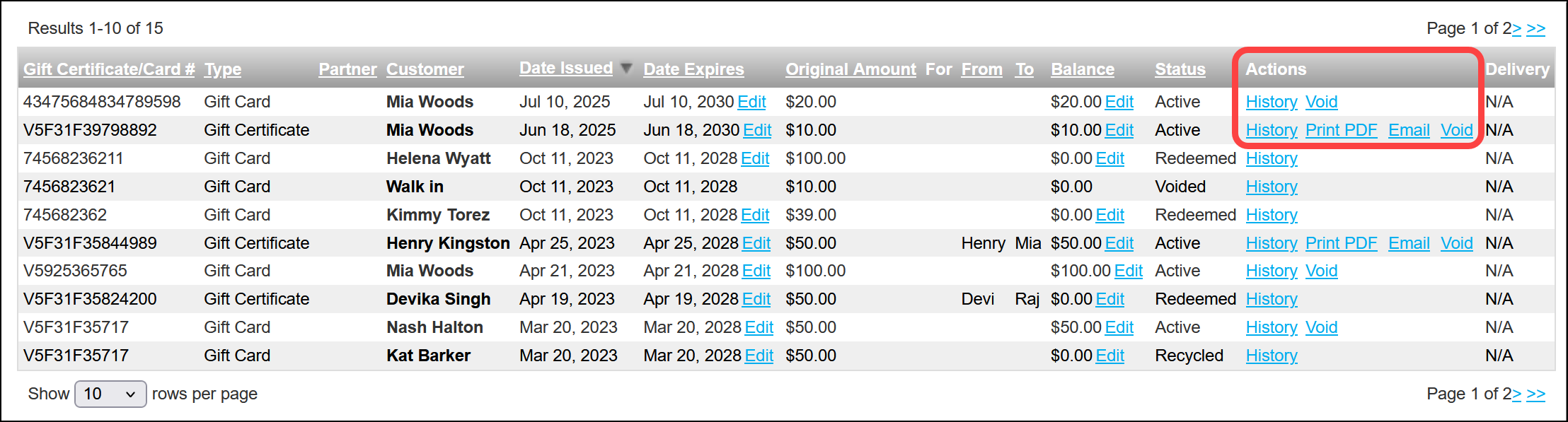Open History for certificate V5F31F39798892
The image size is (1568, 422).
[1272, 130]
